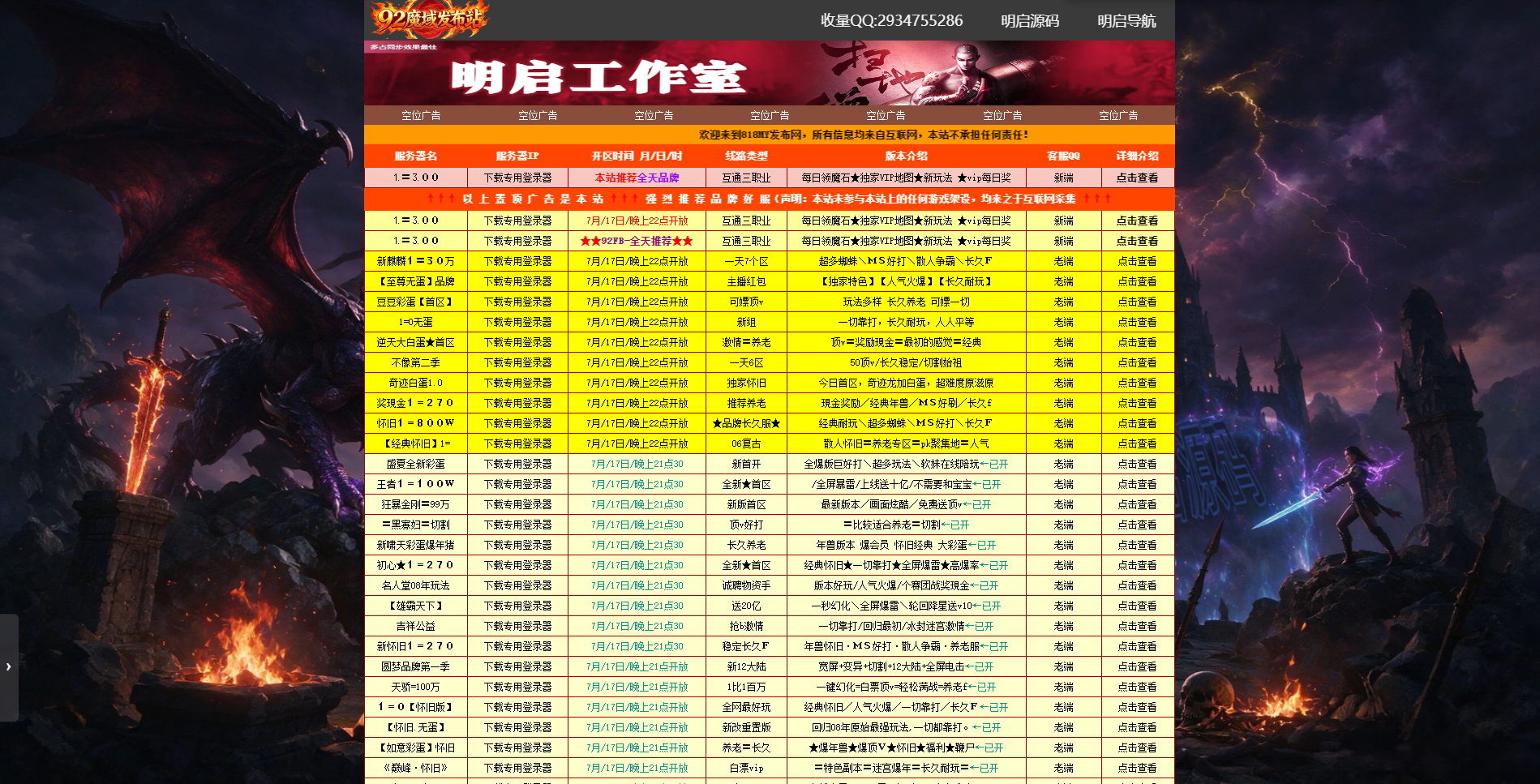Click 下载专用登录器 in 【怀旧.无蛋】 row
Screen dimensions: 1540x784
pos(517,727)
